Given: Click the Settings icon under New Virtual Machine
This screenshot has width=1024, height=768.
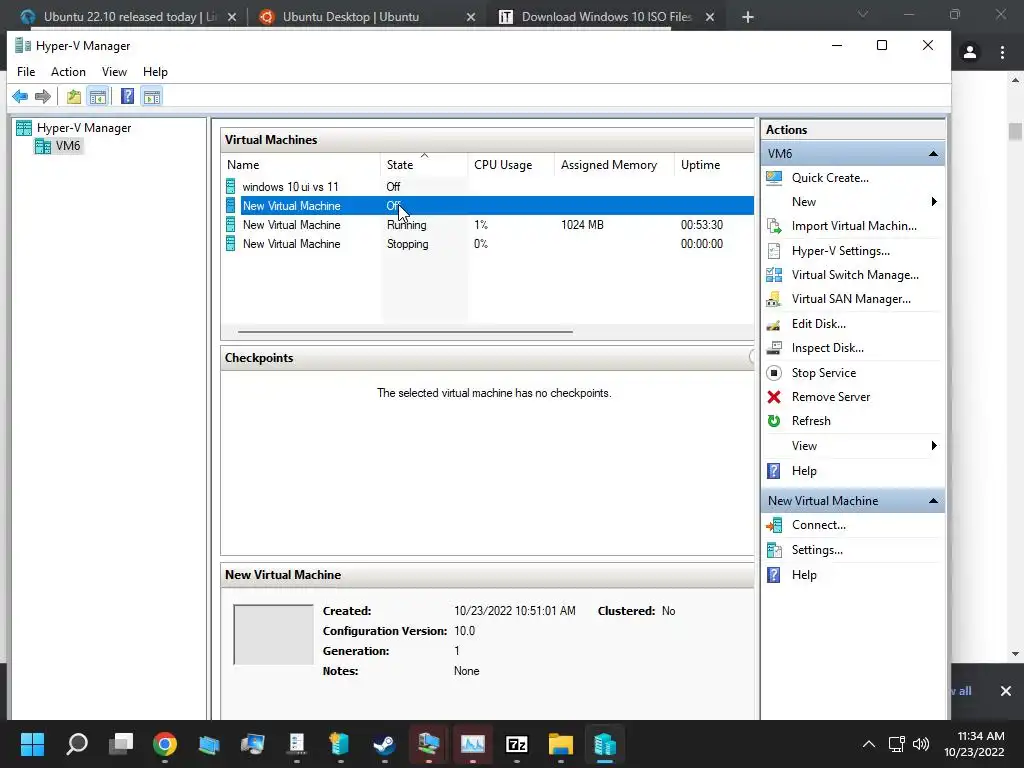Looking at the screenshot, I should click(774, 550).
